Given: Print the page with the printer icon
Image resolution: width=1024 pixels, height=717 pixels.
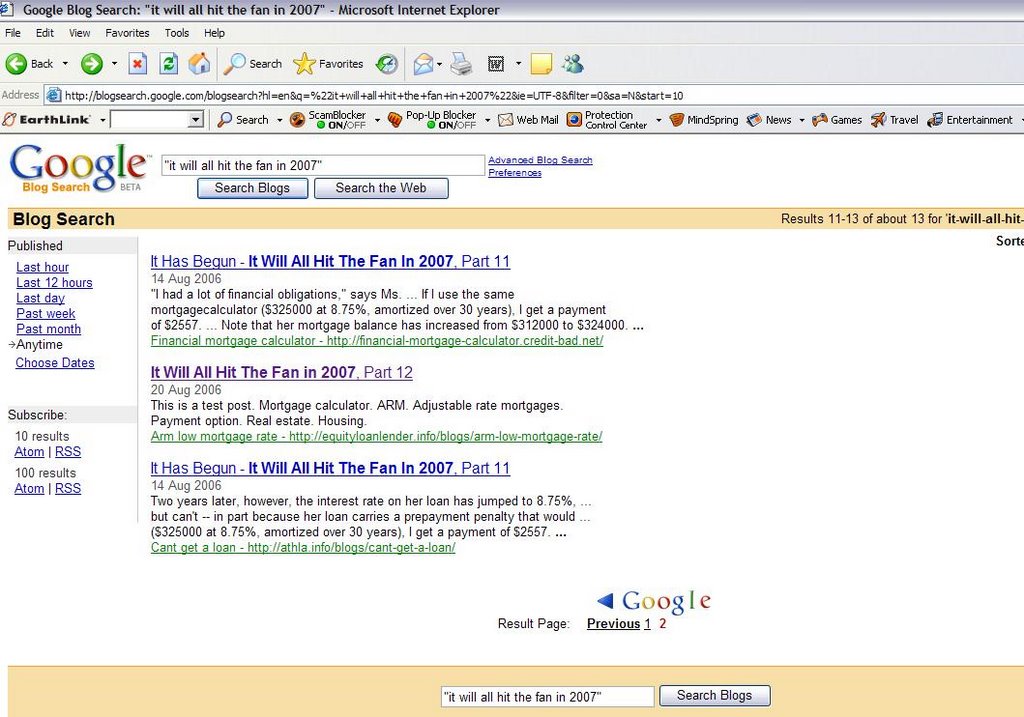Looking at the screenshot, I should pyautogui.click(x=461, y=64).
